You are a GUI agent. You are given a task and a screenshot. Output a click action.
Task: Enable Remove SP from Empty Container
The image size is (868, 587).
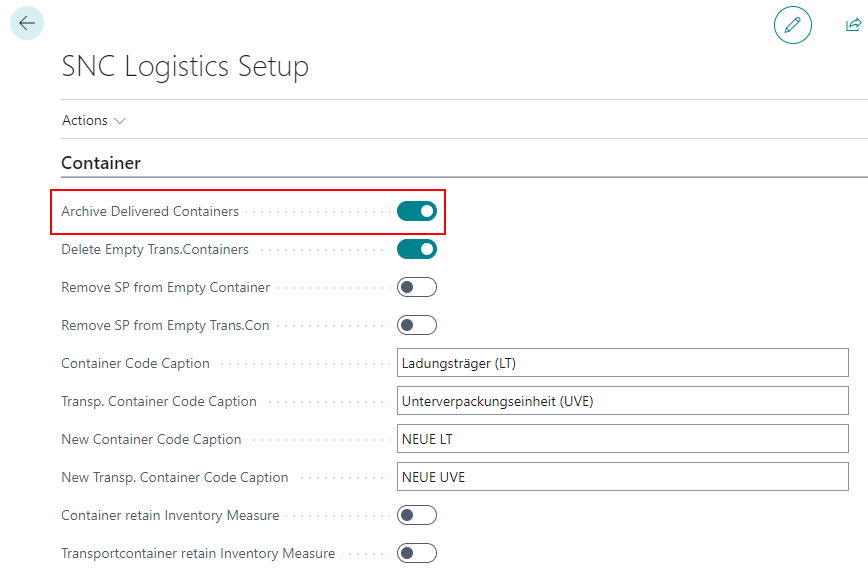click(417, 287)
